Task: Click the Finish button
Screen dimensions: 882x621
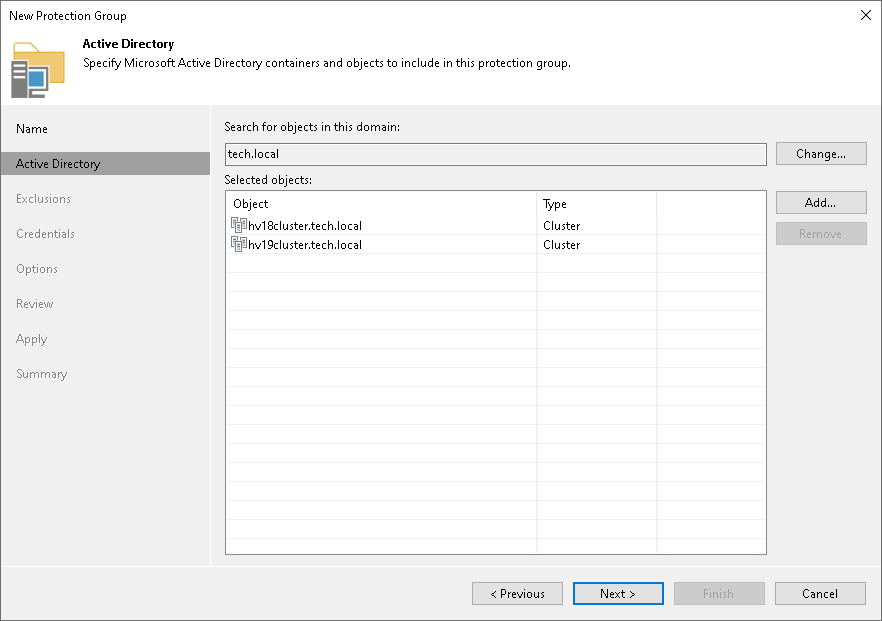Action: (x=719, y=593)
